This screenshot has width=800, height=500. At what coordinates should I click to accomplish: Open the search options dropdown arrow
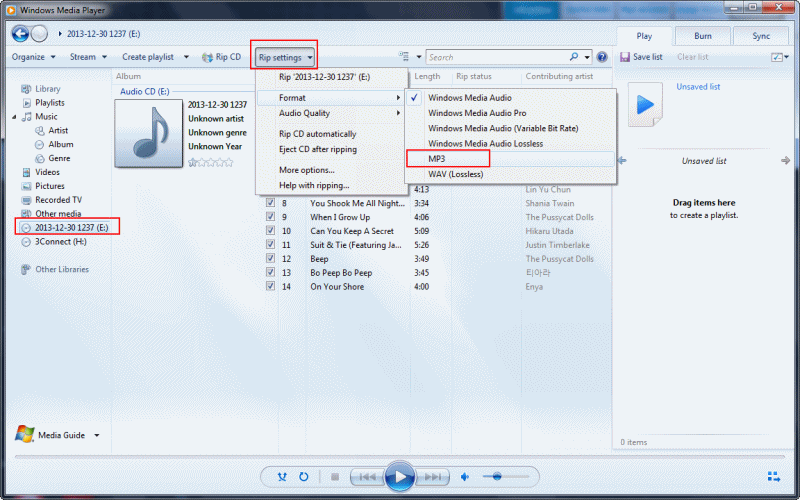pyautogui.click(x=587, y=57)
